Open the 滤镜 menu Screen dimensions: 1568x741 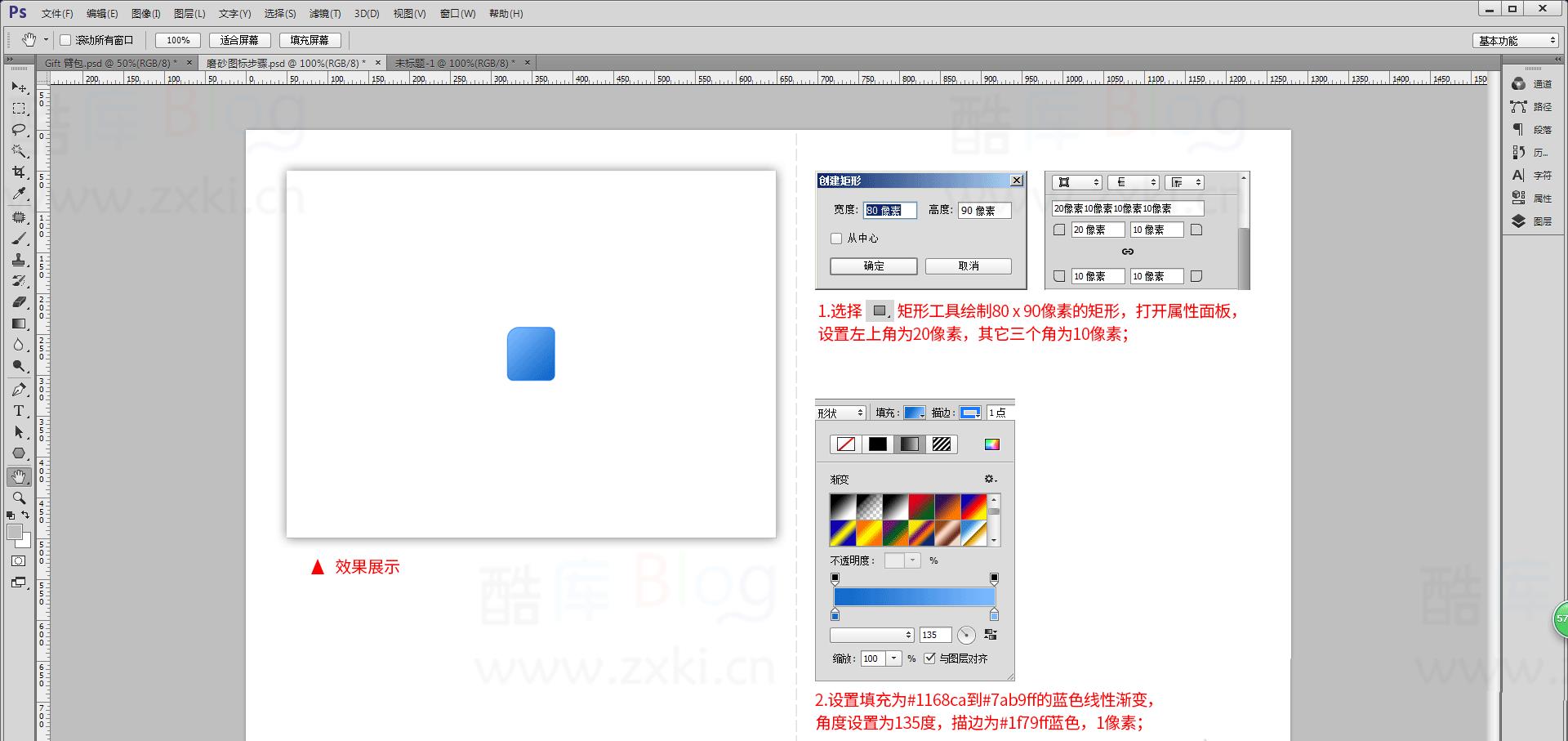(326, 13)
